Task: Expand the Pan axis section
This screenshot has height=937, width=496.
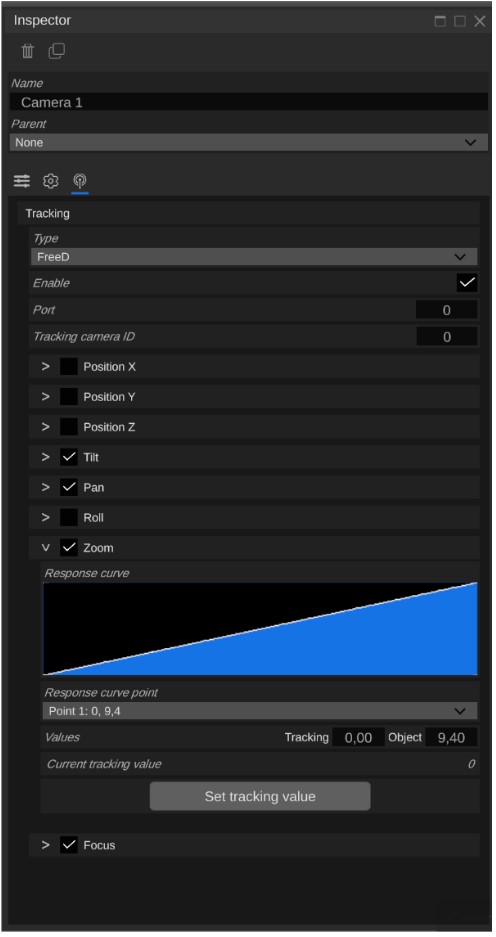Action: (x=45, y=487)
